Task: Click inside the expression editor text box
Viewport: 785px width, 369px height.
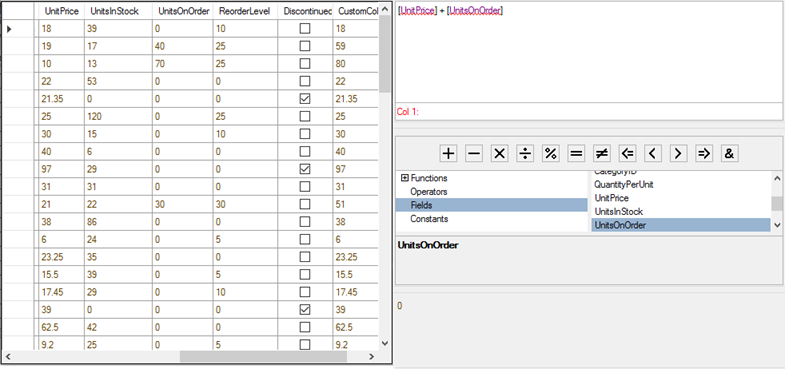Action: pos(589,53)
